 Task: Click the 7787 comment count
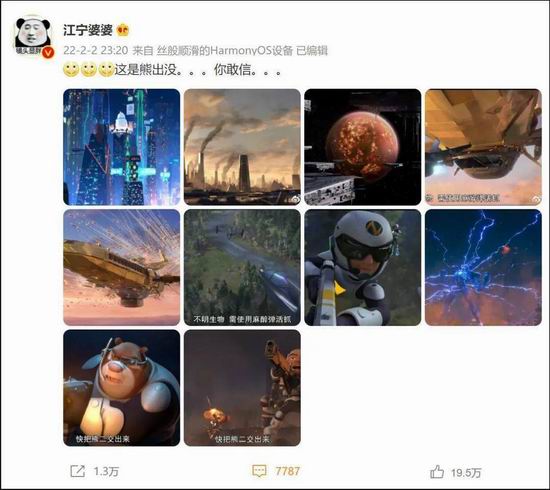click(287, 471)
